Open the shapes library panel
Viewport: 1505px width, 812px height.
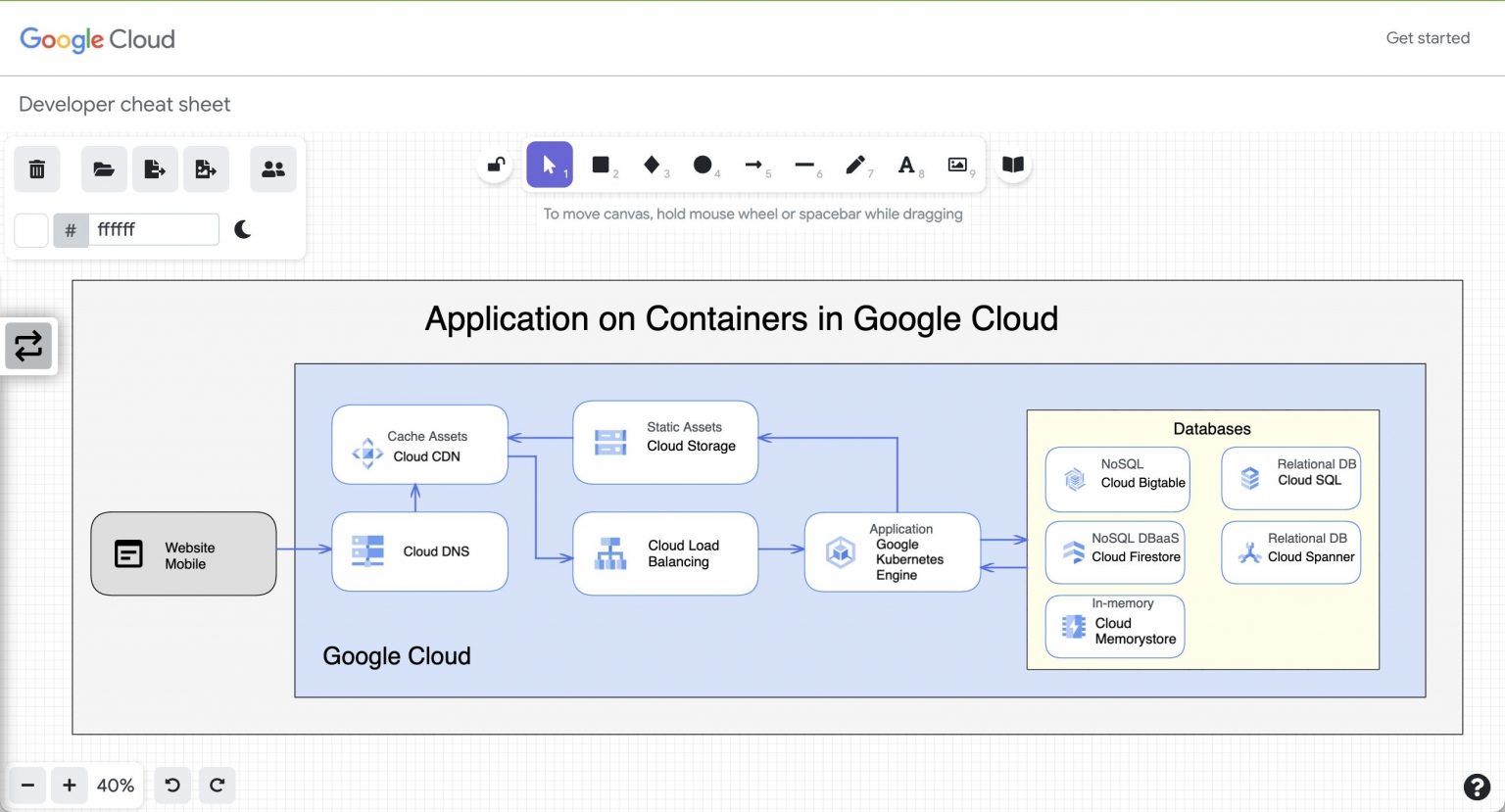tap(1012, 165)
